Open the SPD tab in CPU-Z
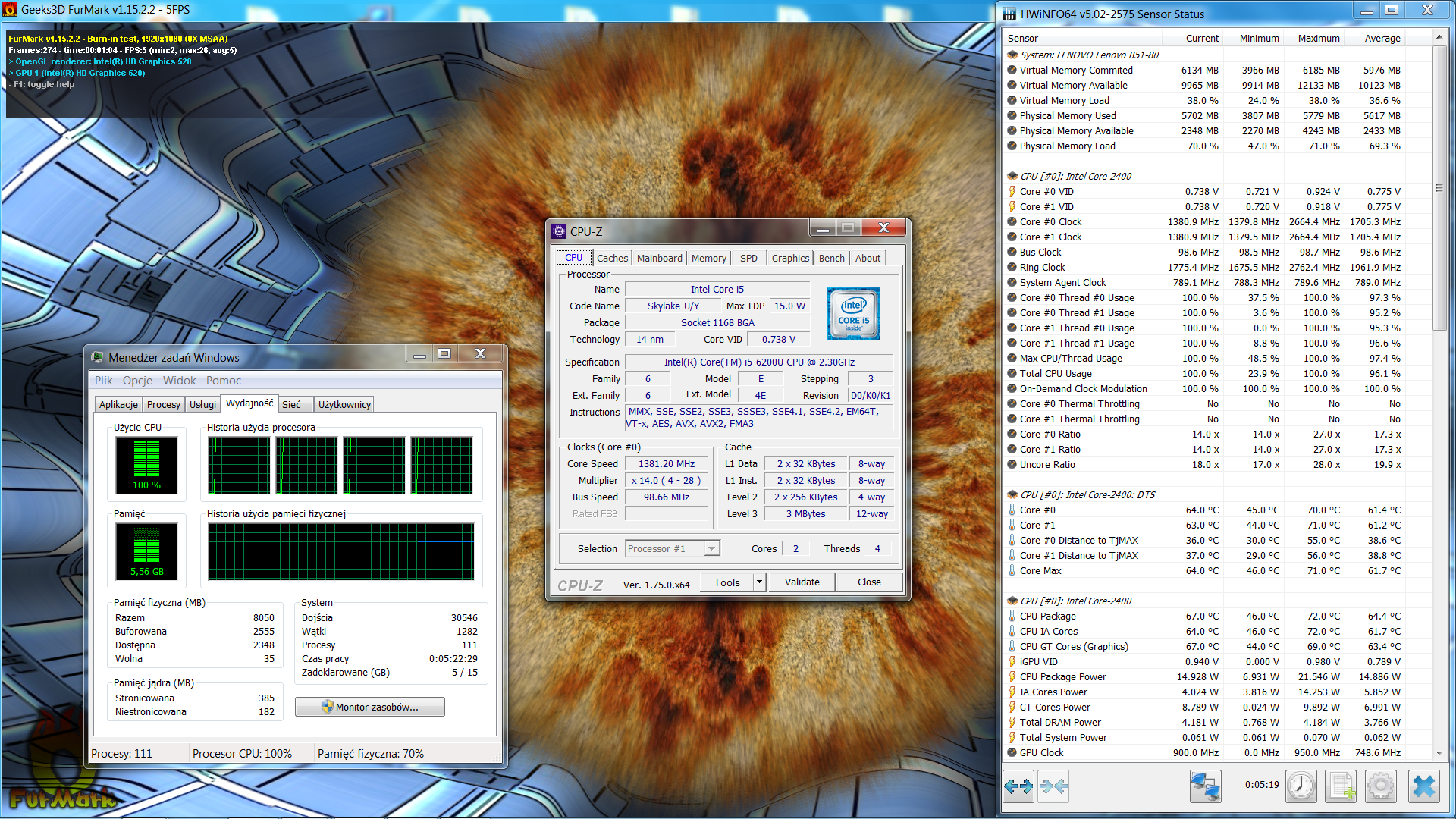Viewport: 1456px width, 819px height. pyautogui.click(x=748, y=258)
